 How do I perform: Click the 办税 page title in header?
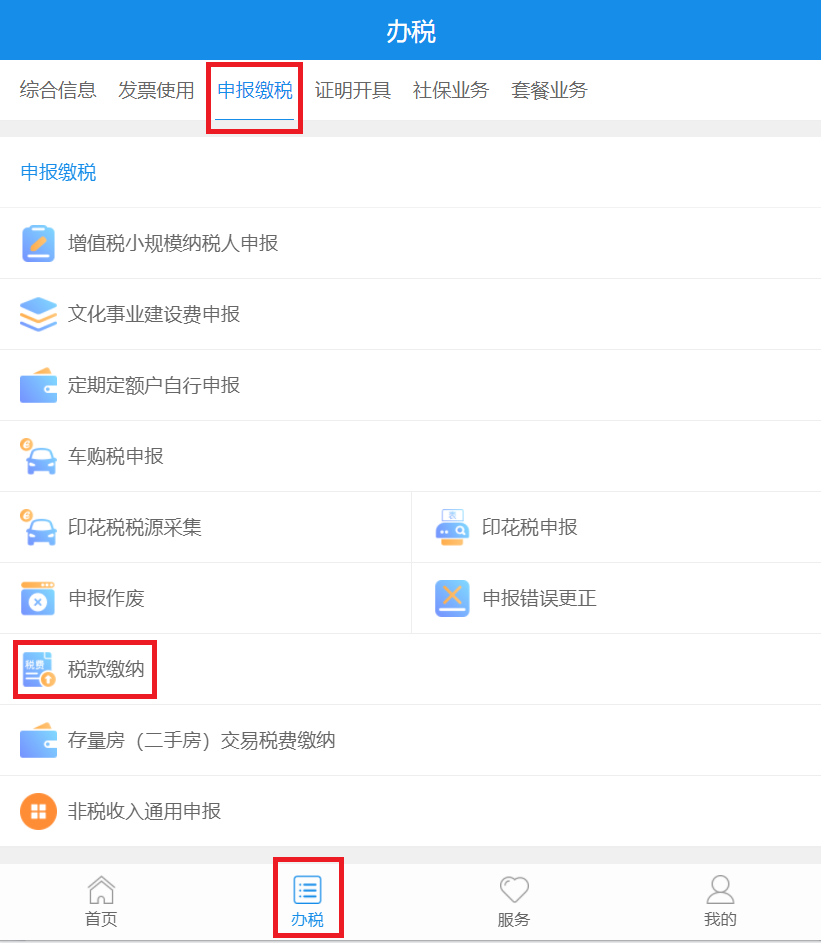click(411, 31)
